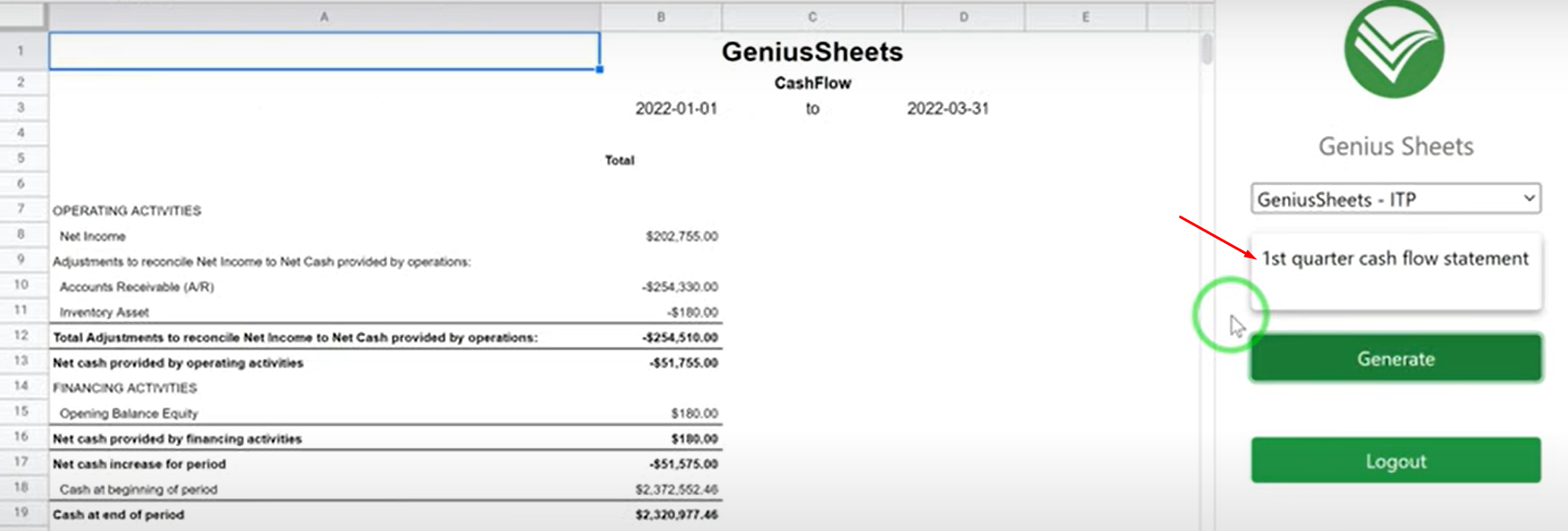This screenshot has height=531, width=1568.
Task: Click the $202,755.00 Net Income value
Action: [x=682, y=236]
